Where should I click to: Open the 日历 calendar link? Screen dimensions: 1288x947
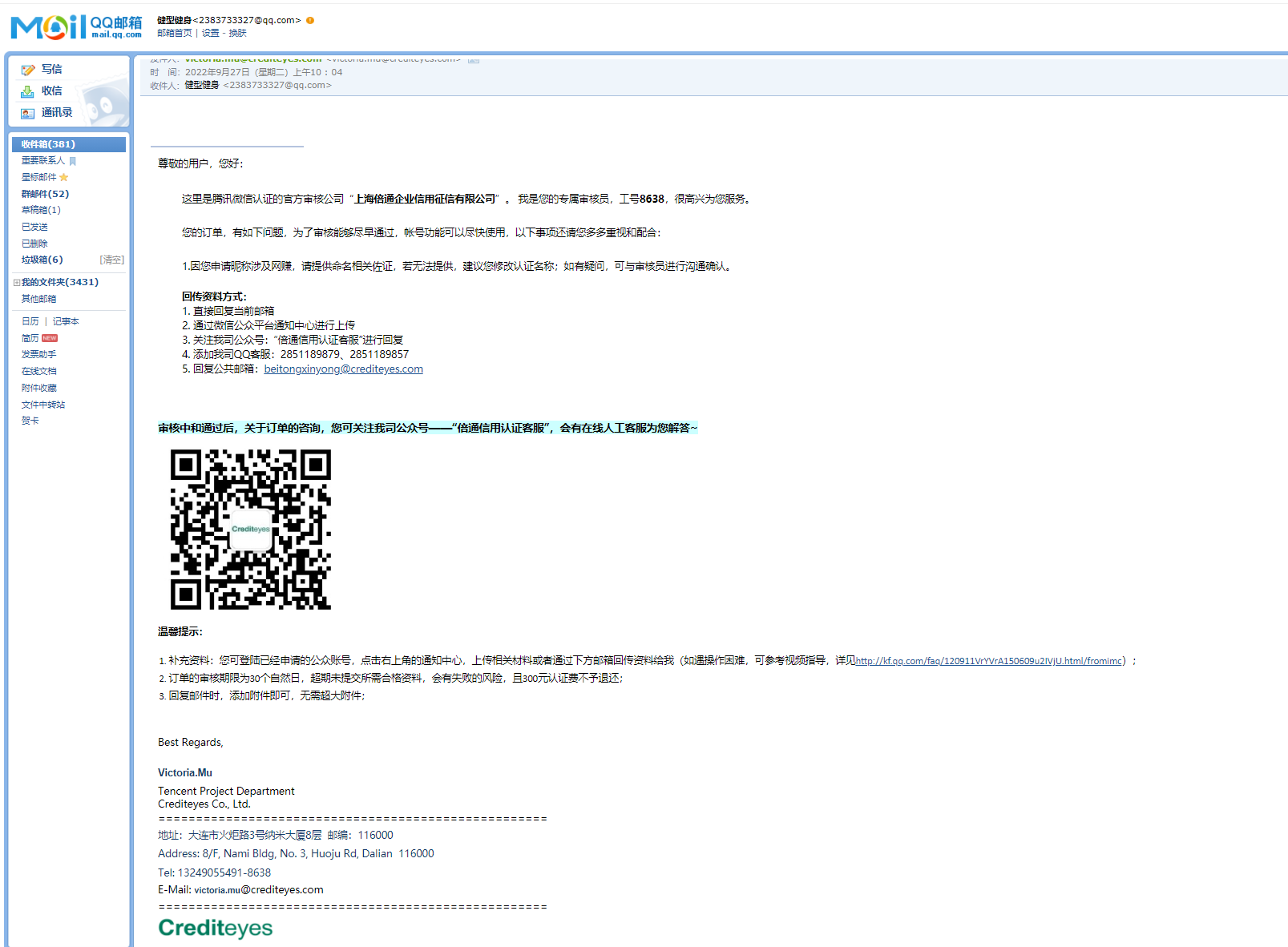click(x=30, y=321)
